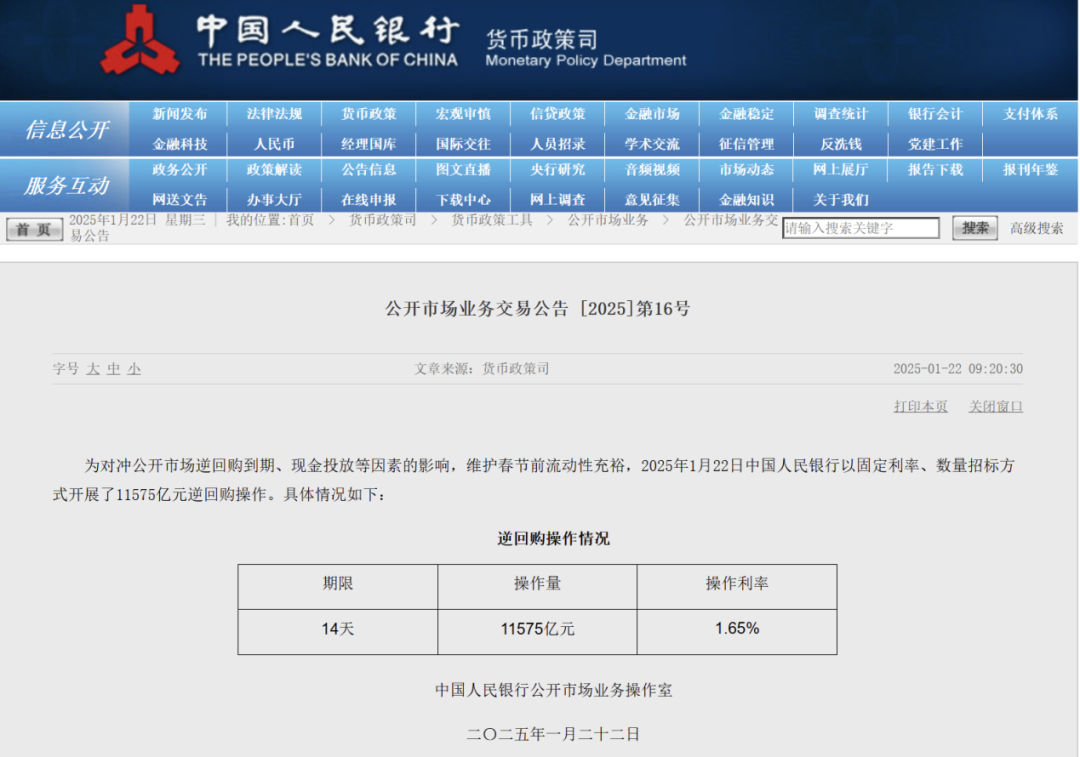1080x757 pixels.
Task: Set font size to 小 (small)
Action: click(x=134, y=369)
